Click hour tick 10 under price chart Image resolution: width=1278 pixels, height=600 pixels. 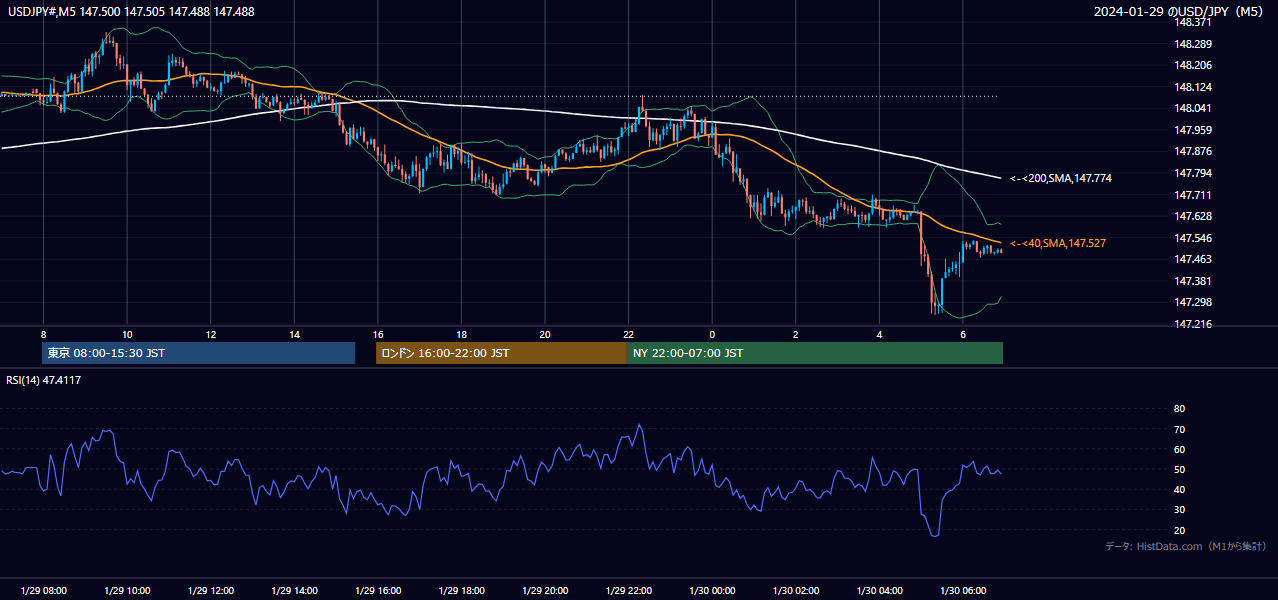click(x=127, y=334)
